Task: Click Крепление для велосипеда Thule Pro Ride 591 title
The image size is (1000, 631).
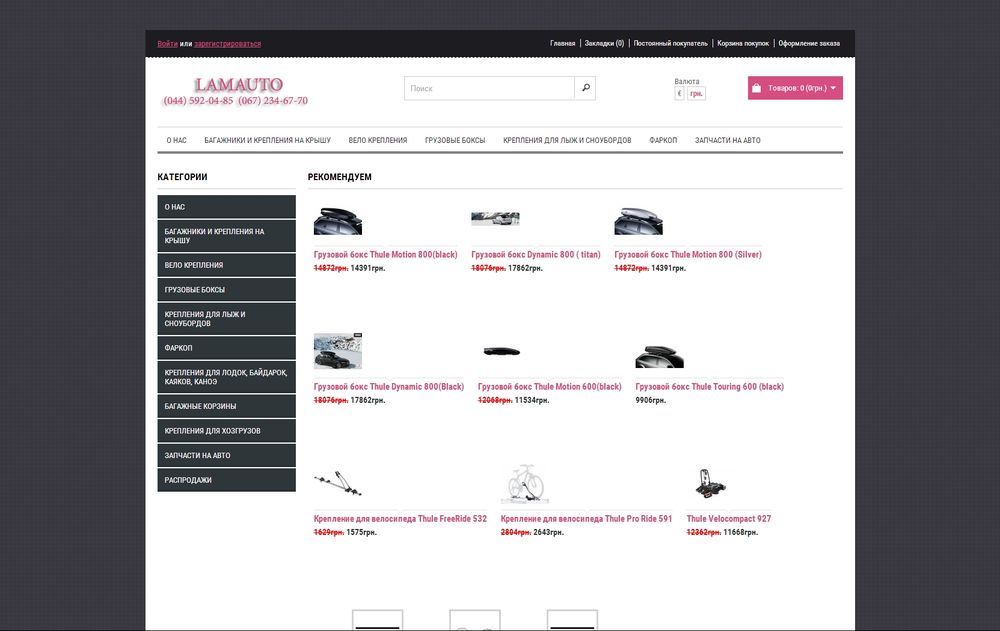Action: click(586, 519)
